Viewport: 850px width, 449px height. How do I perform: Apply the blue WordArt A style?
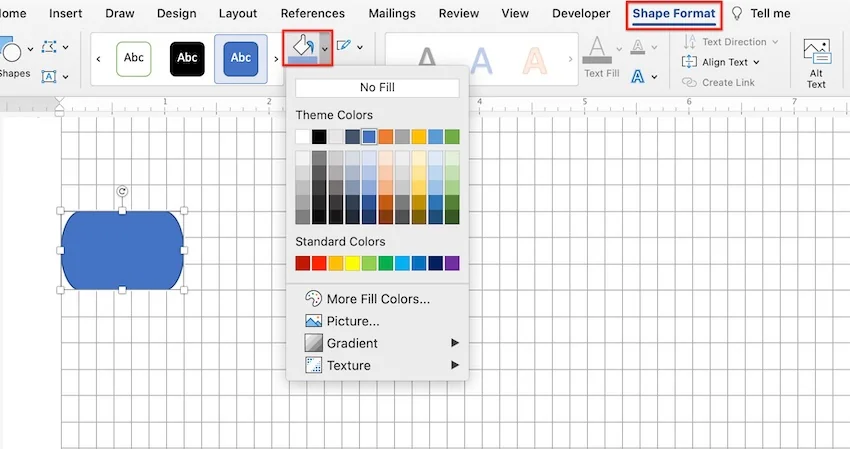[481, 61]
